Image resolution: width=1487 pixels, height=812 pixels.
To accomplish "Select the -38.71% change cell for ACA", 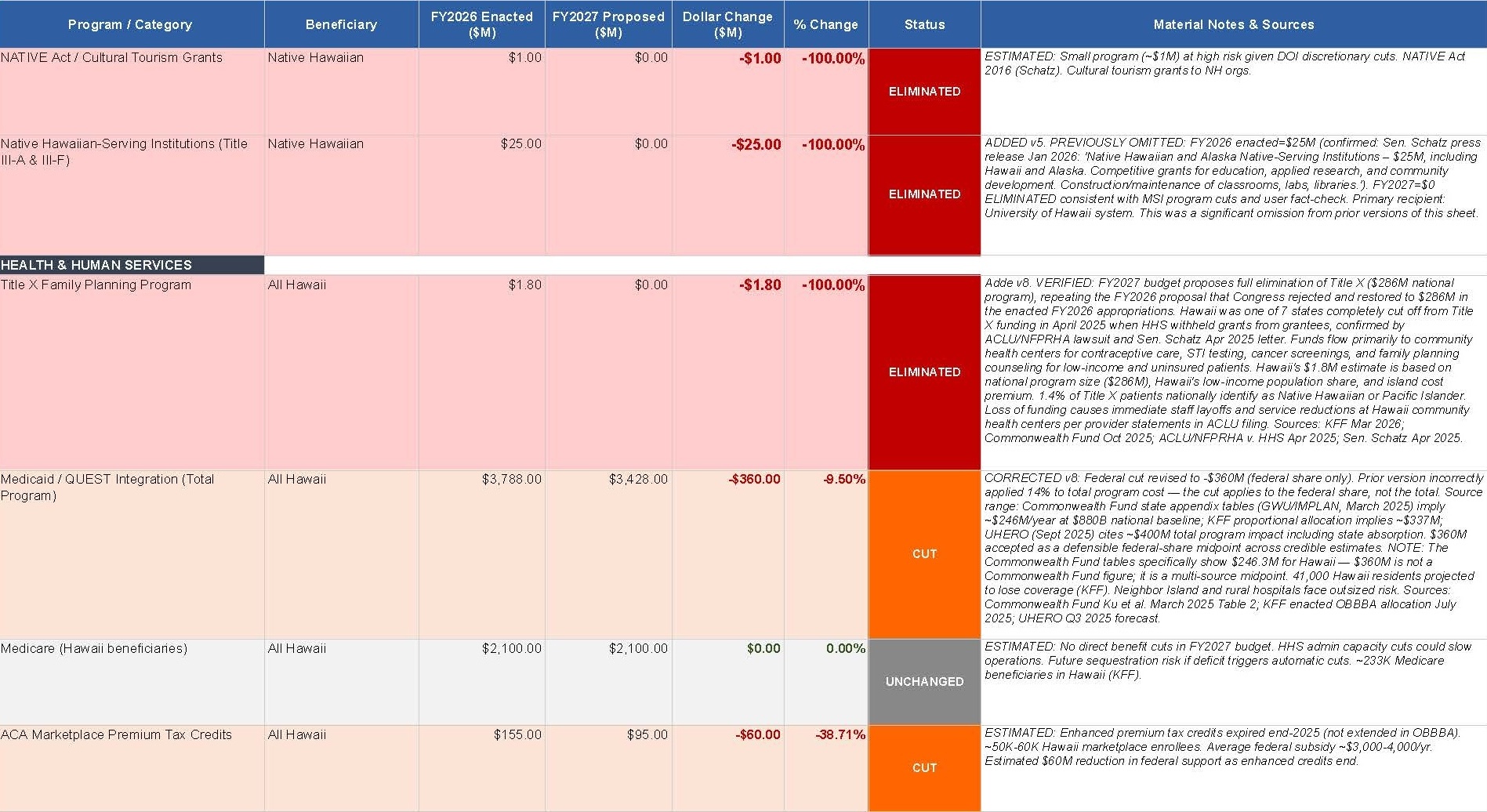I will 826,768.
